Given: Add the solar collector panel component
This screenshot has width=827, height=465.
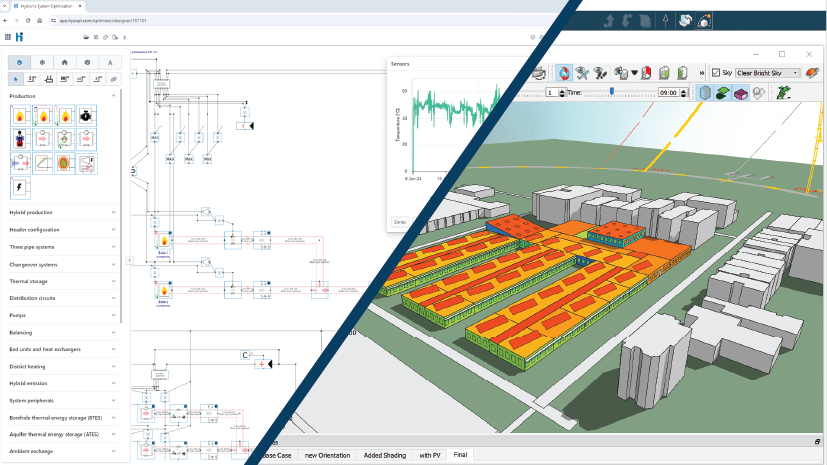Looking at the screenshot, I should (x=42, y=163).
